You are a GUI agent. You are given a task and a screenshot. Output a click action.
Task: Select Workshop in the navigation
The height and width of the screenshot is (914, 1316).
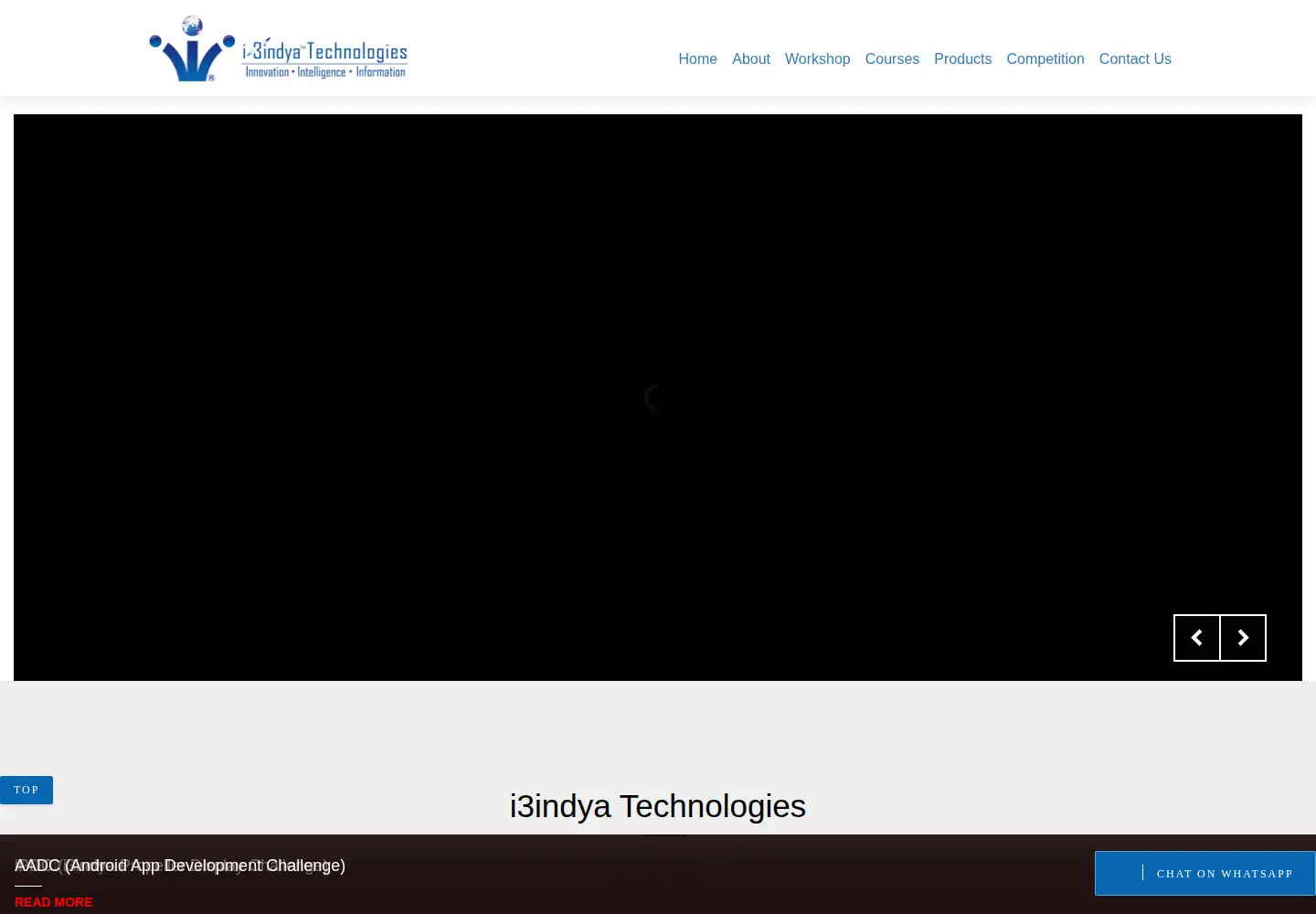click(x=817, y=58)
